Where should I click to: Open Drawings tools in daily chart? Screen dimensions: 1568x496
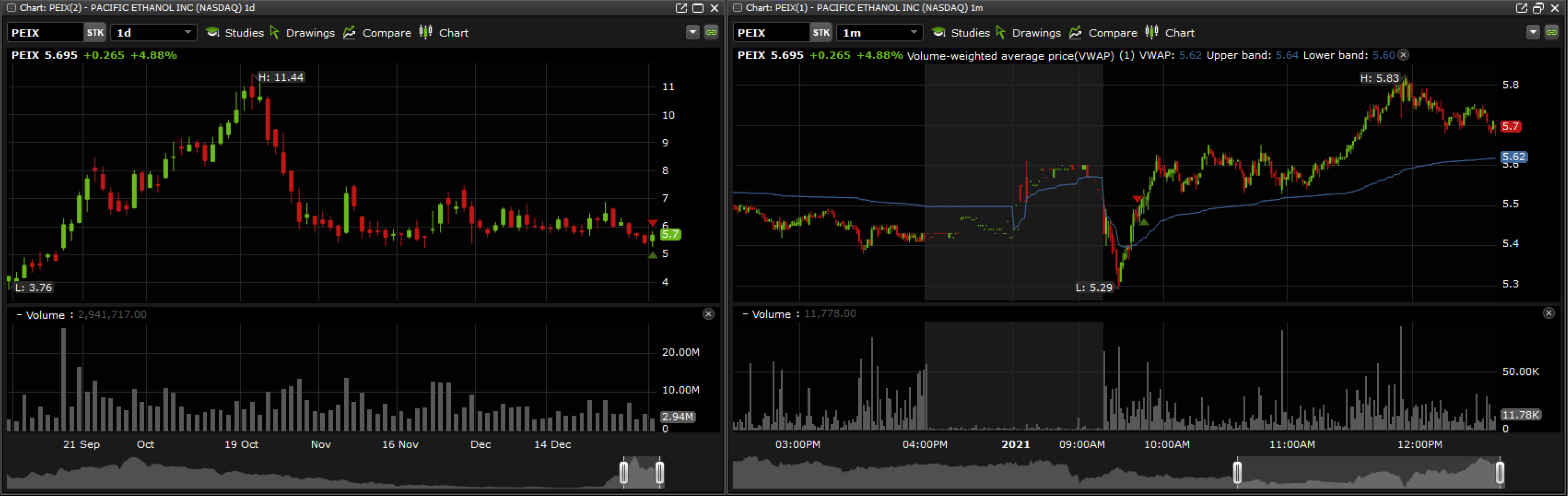coord(303,33)
